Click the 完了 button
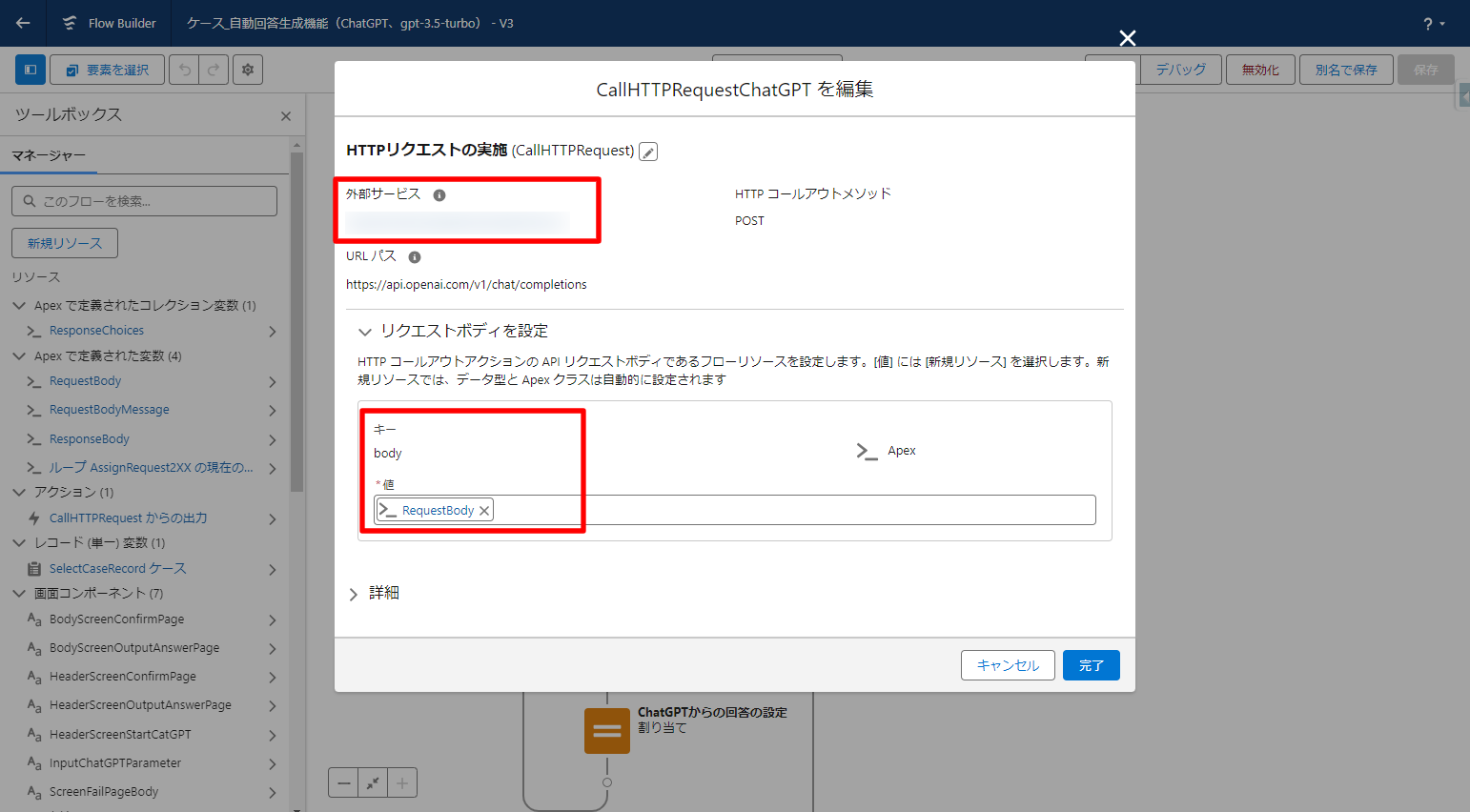The image size is (1470, 812). click(x=1092, y=665)
